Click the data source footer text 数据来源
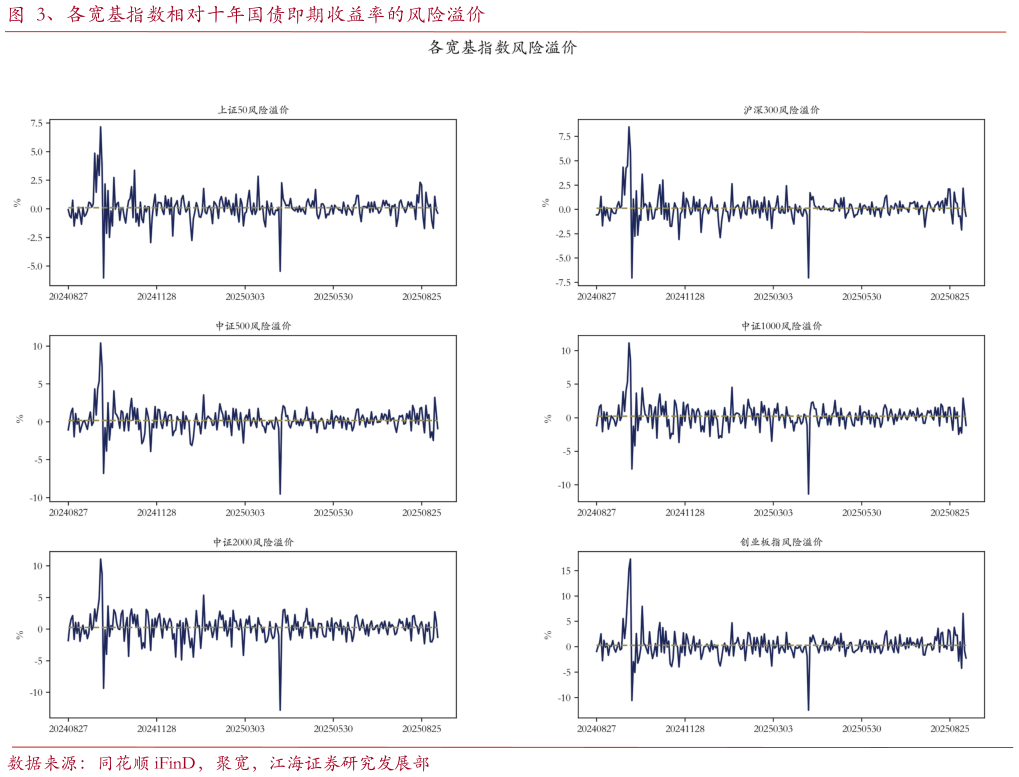1019x777 pixels. tap(218, 763)
